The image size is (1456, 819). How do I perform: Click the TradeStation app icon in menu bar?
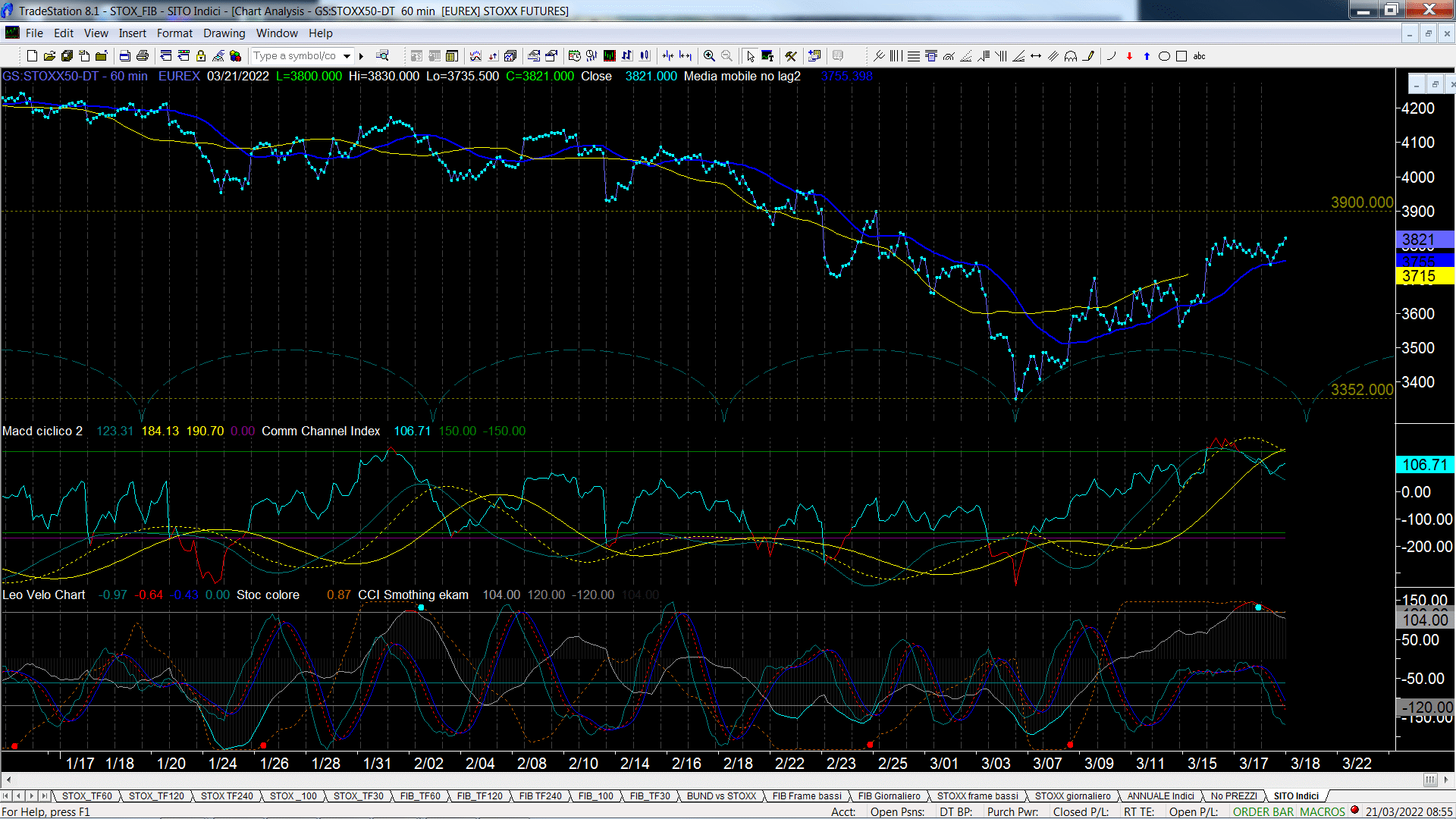pos(12,33)
